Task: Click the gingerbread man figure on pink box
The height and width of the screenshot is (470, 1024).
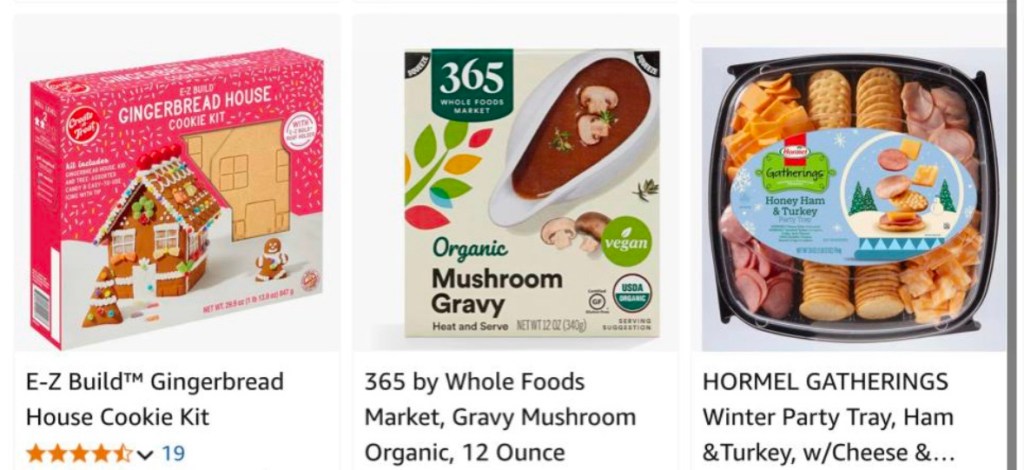Action: (x=271, y=259)
